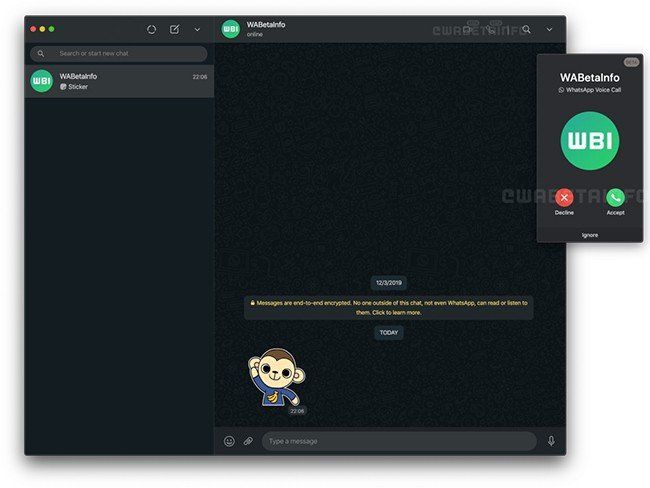Image resolution: width=650 pixels, height=488 pixels.
Task: Open the status circle icon in sidebar header
Action: click(151, 29)
